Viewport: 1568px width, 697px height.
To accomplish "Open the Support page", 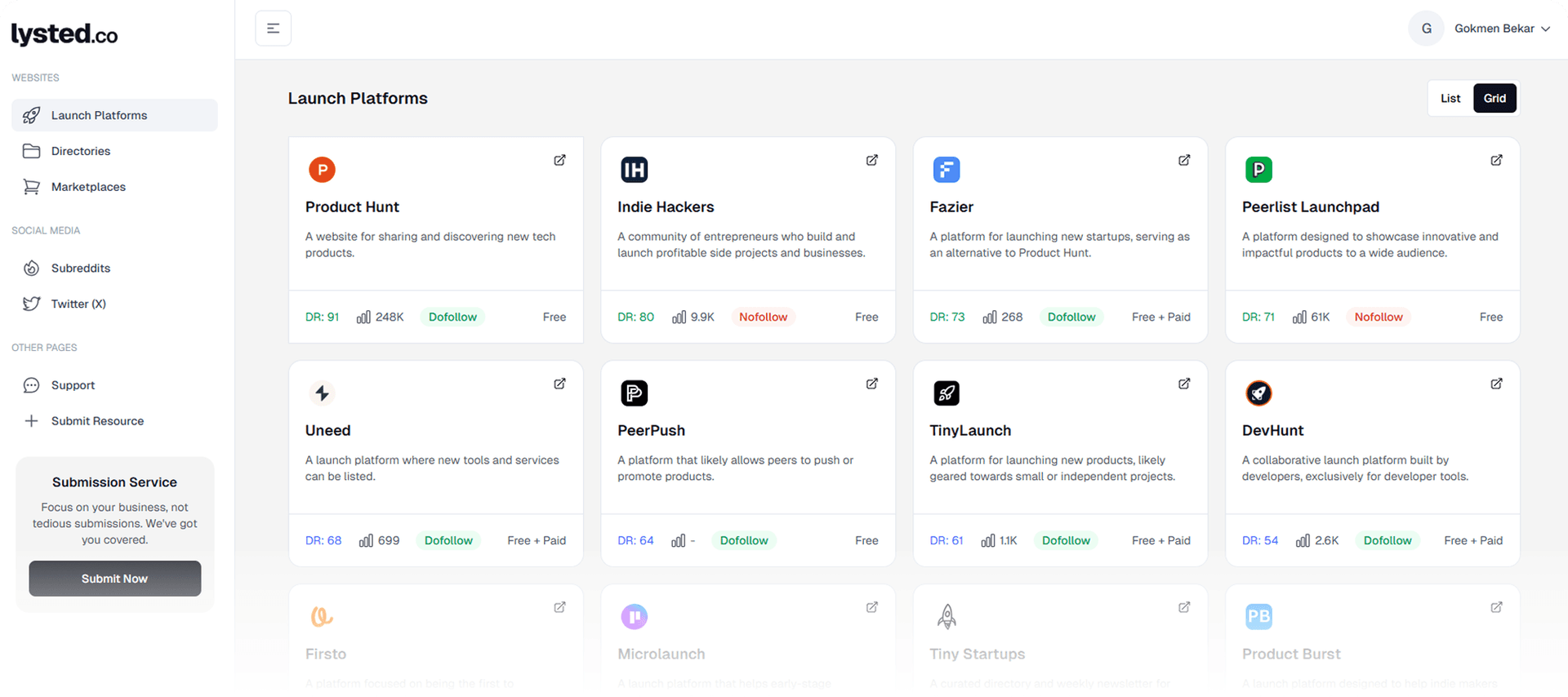I will tap(73, 385).
